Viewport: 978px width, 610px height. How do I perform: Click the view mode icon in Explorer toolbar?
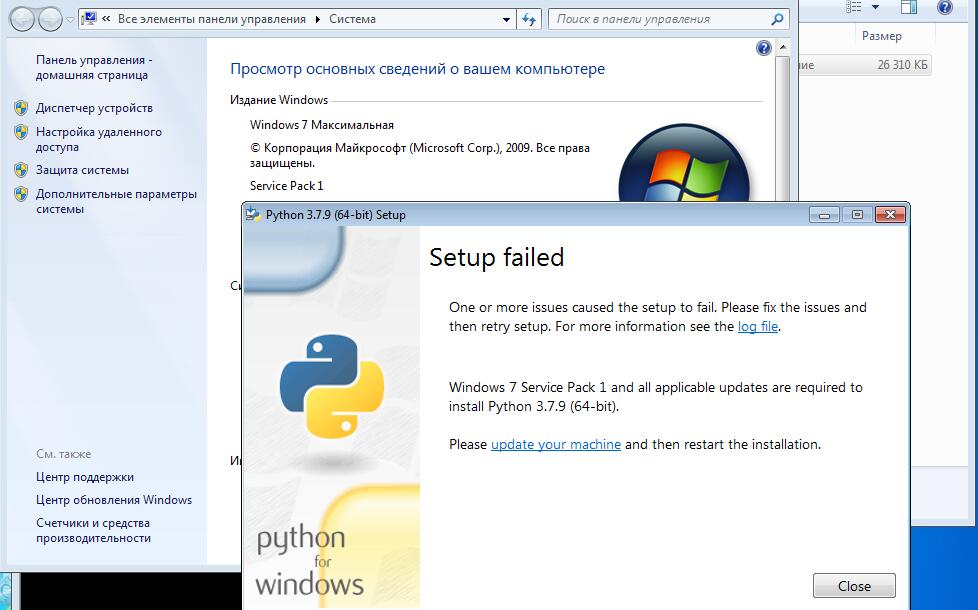pos(854,7)
